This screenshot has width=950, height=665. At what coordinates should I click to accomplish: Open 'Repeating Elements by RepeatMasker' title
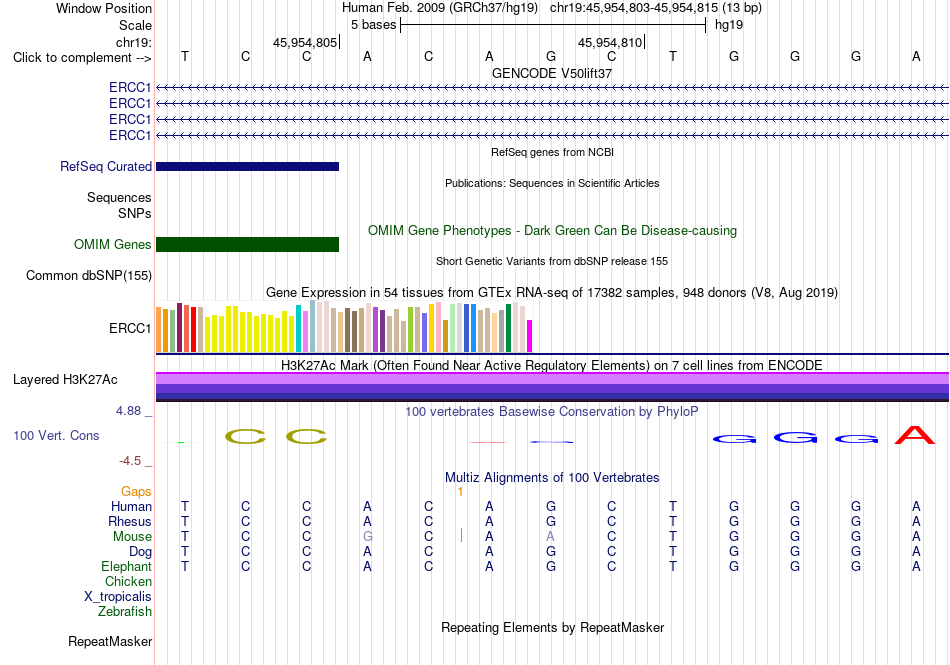click(553, 627)
